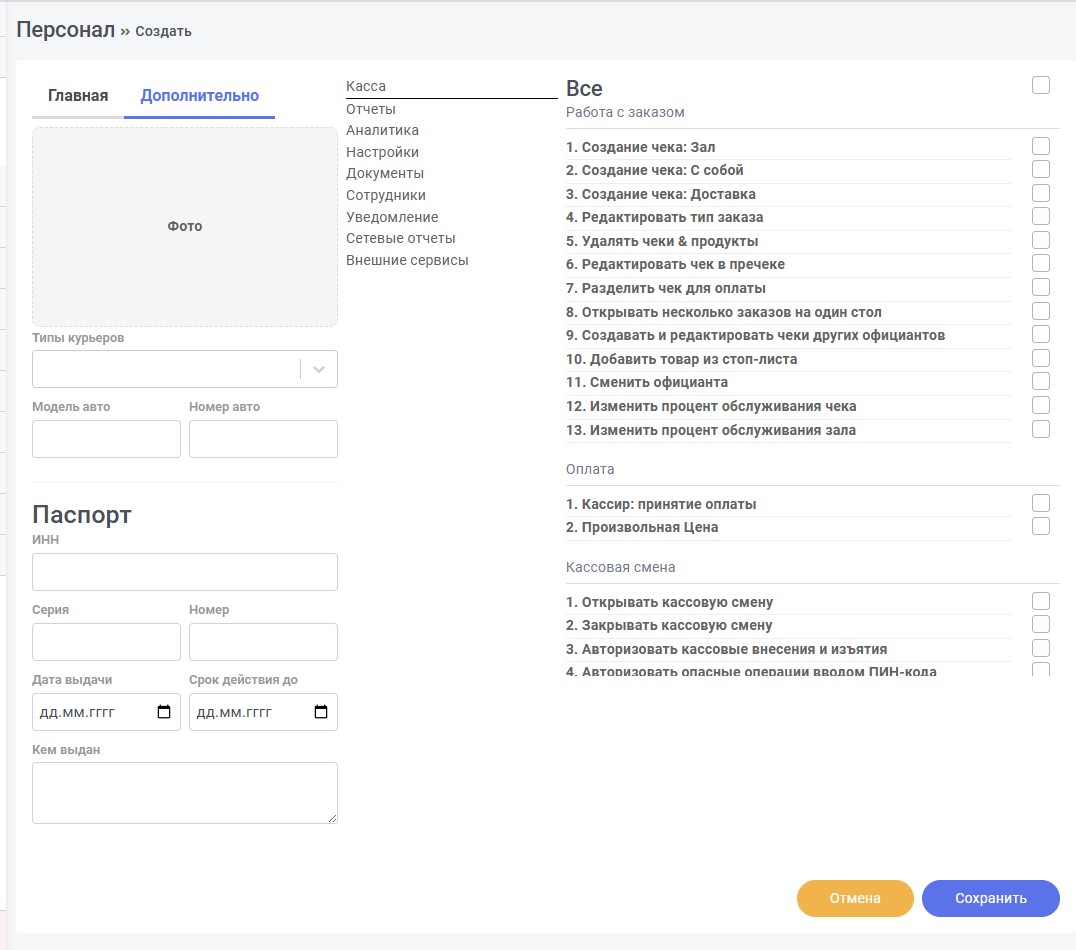The image size is (1076, 950).
Task: Check Кассир: принятие оплаты
Action: (x=1041, y=503)
